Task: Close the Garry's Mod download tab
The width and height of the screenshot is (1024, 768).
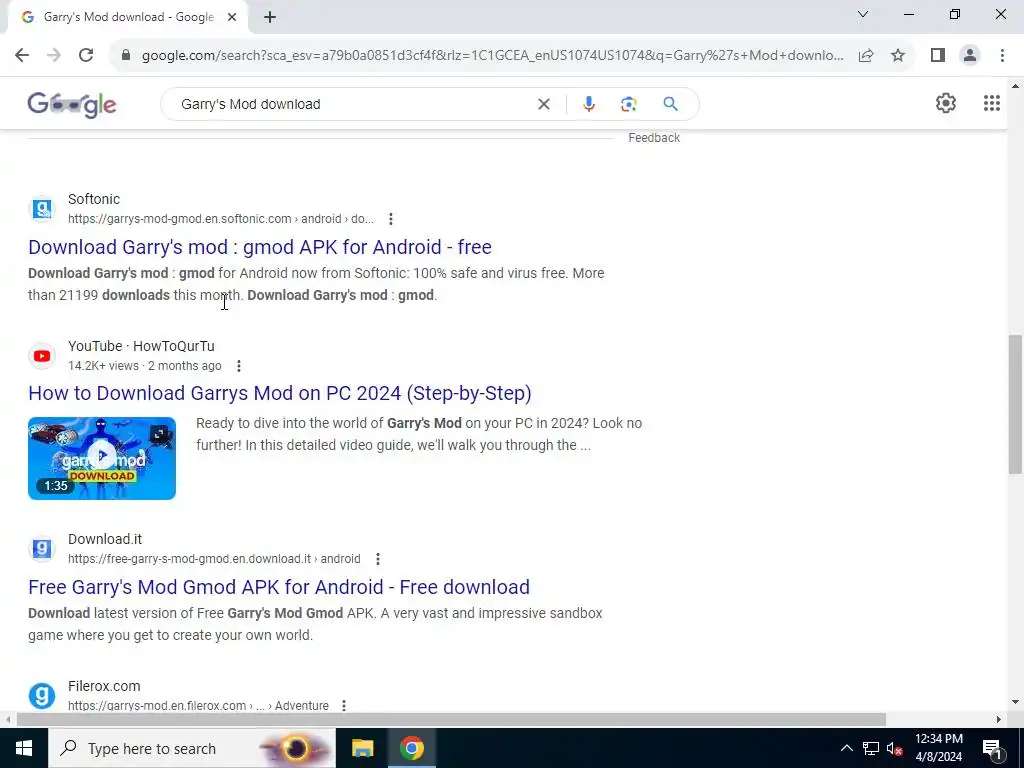Action: coord(232,18)
